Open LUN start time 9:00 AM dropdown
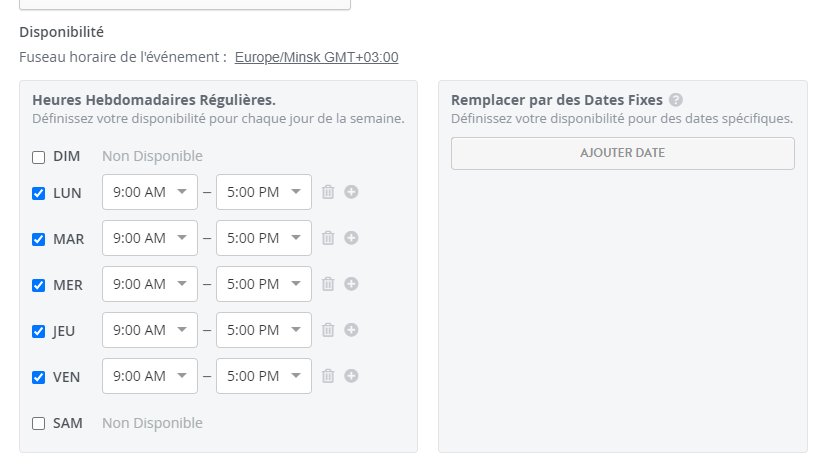This screenshot has width=828, height=454. point(150,192)
